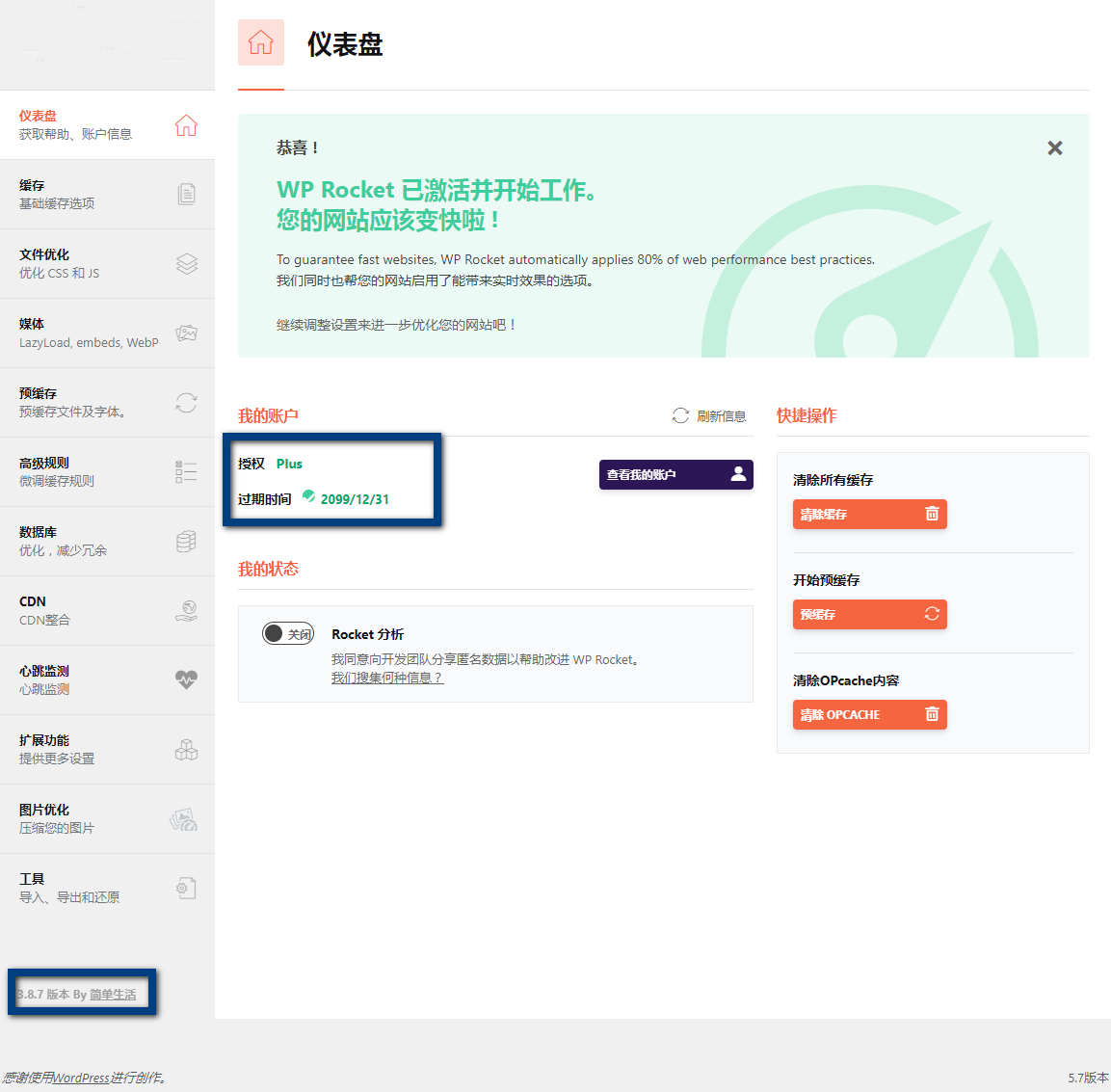Open the WordPress link in the footer

pos(81,1078)
